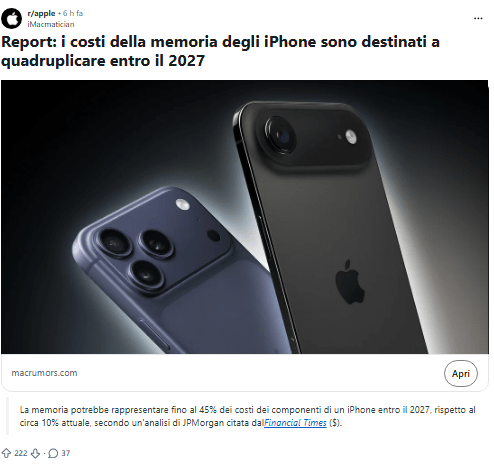
Task: Click the black iPhone's single camera lens
Action: click(x=280, y=135)
